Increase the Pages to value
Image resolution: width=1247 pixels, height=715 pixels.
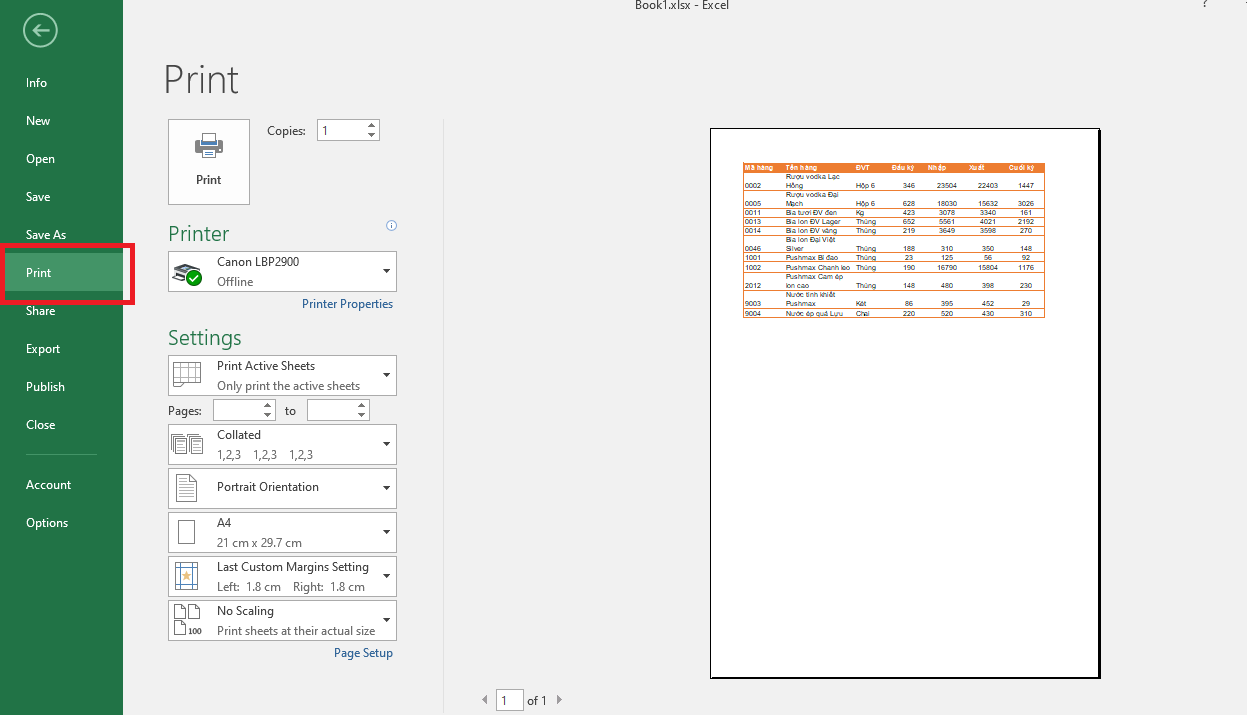coord(362,405)
